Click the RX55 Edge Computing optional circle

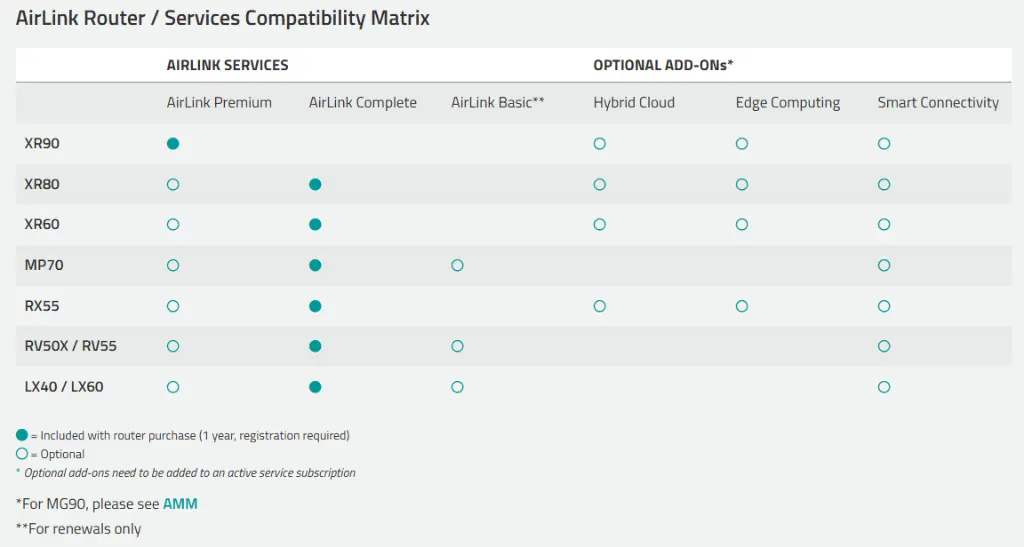click(742, 306)
